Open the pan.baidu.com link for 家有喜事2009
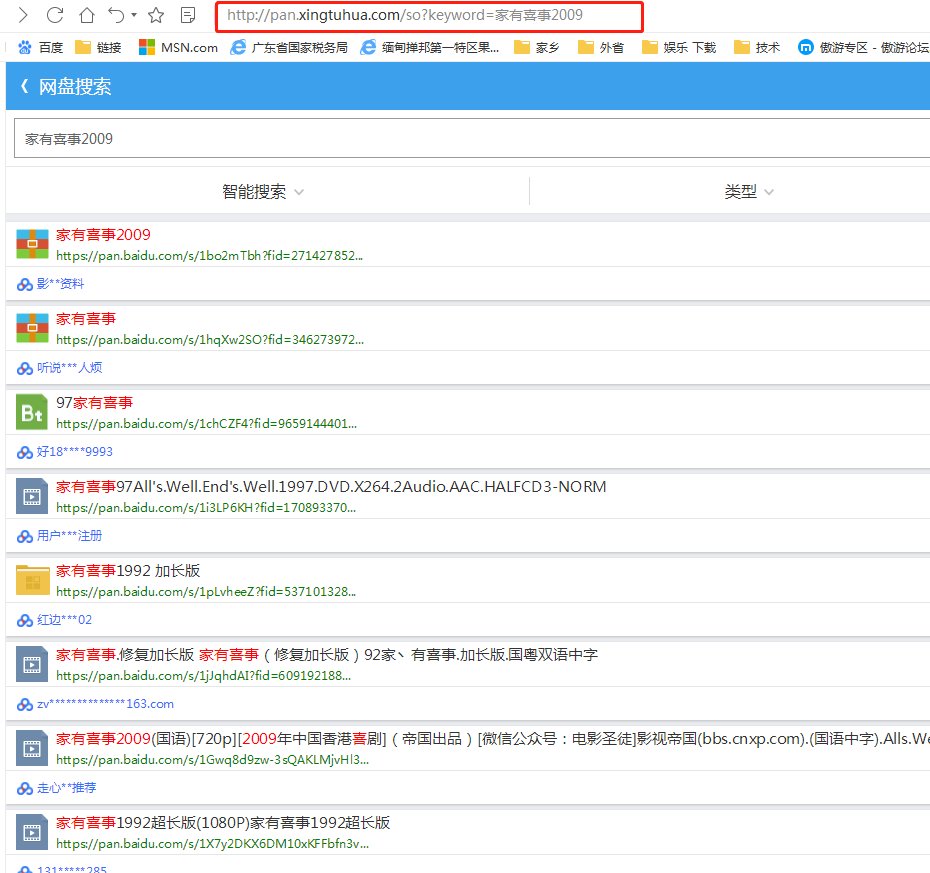 (200, 255)
